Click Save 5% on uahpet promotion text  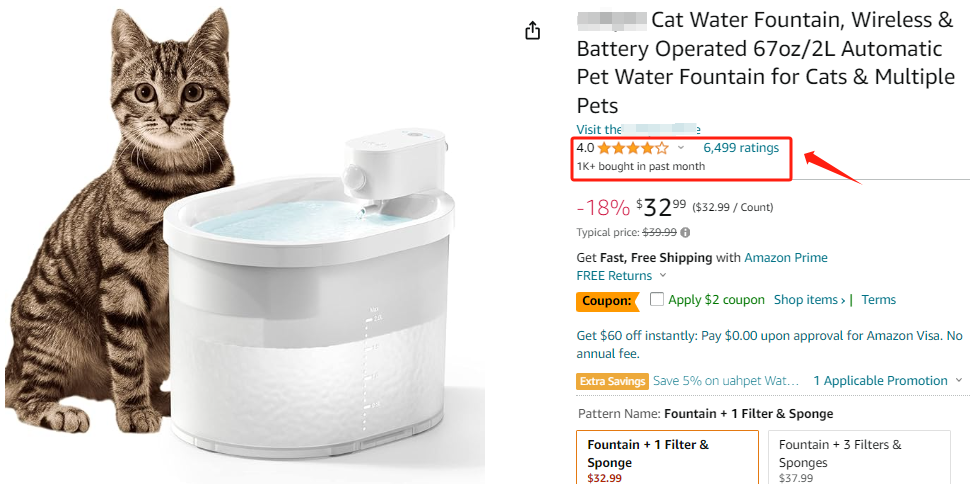pos(726,381)
